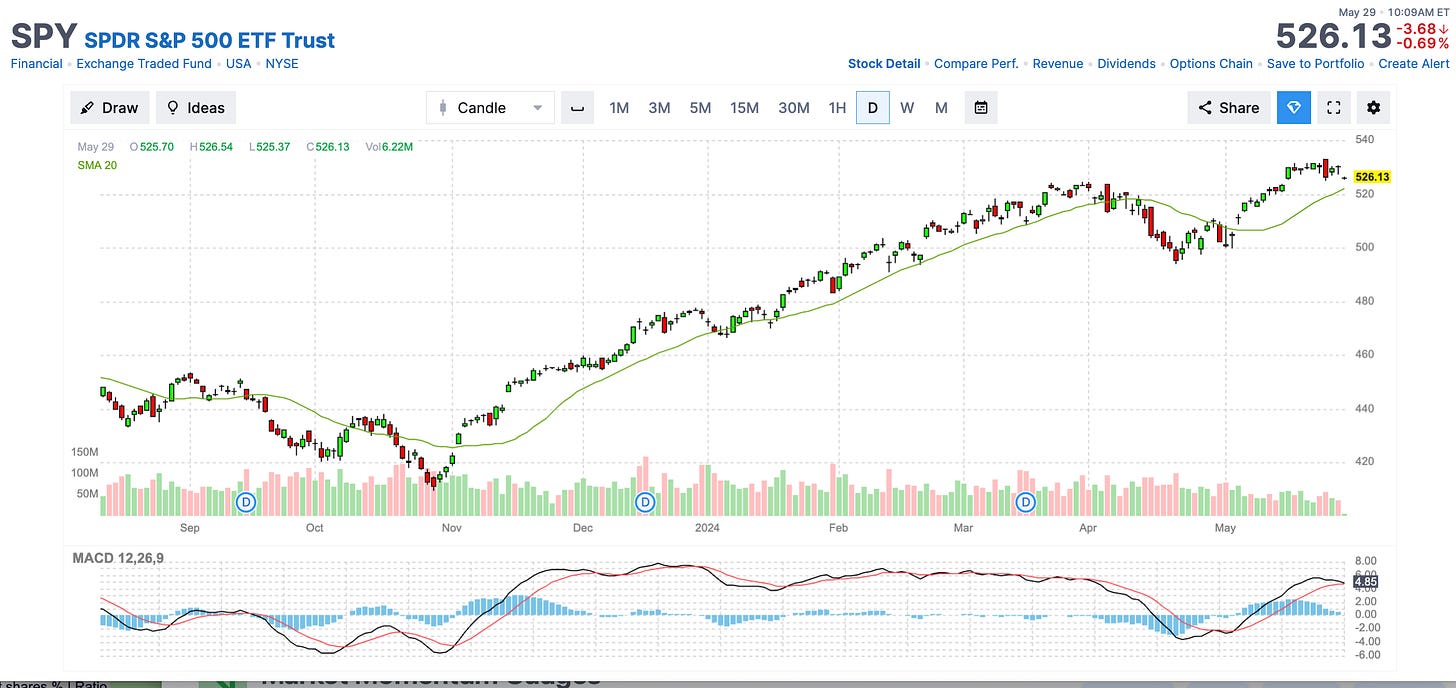Click the large 526.13 quote price
This screenshot has height=688, width=1456.
pos(1333,37)
